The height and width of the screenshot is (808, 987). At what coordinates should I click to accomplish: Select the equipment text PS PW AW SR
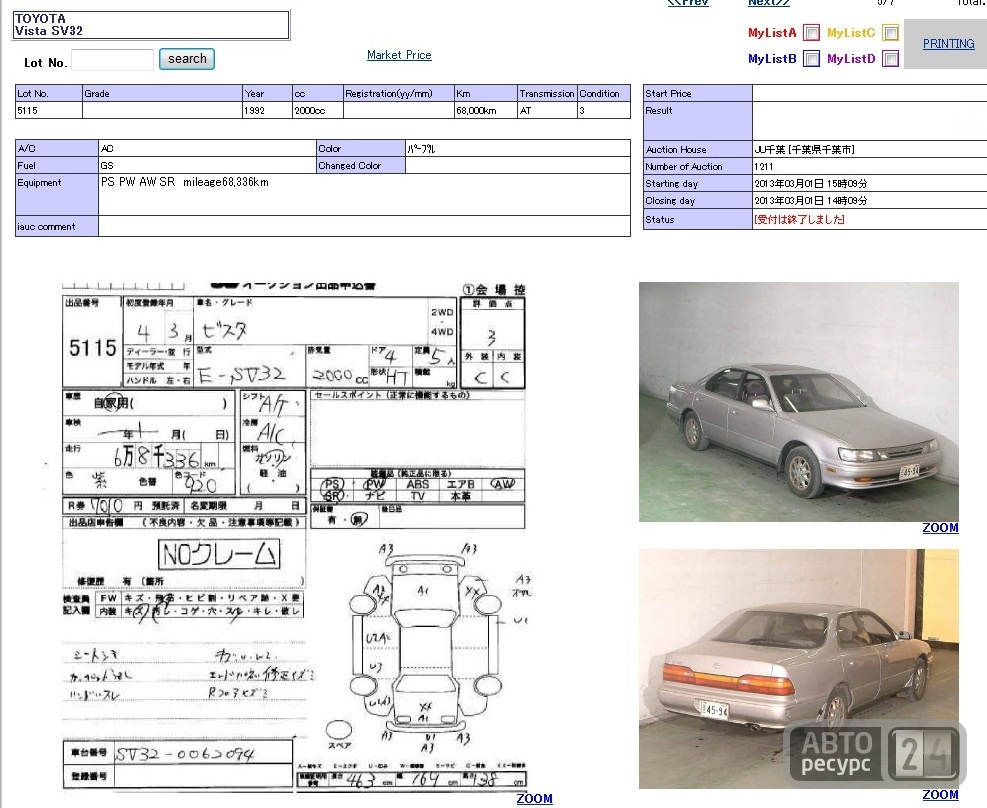coord(138,182)
